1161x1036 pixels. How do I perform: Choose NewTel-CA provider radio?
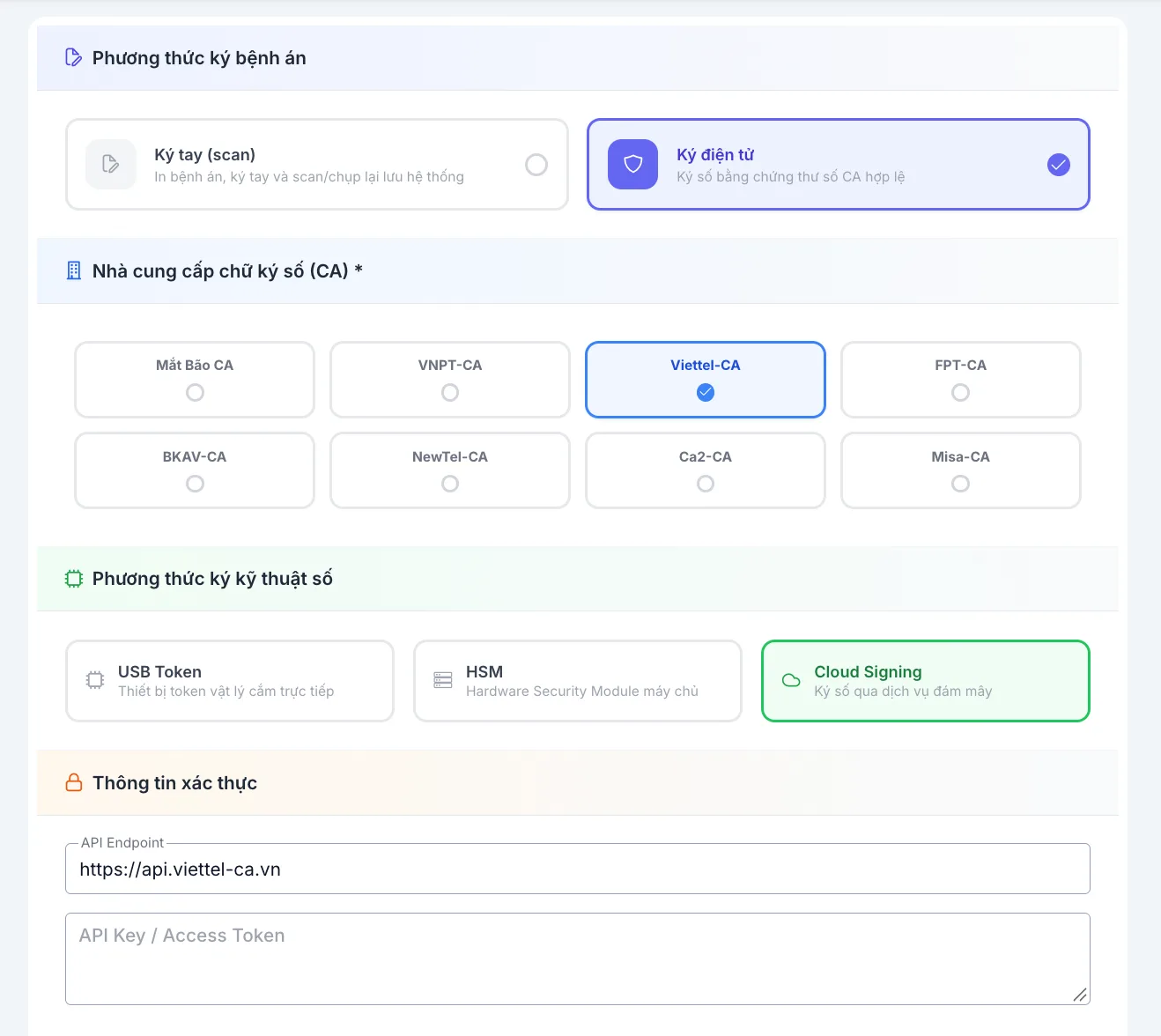point(450,484)
